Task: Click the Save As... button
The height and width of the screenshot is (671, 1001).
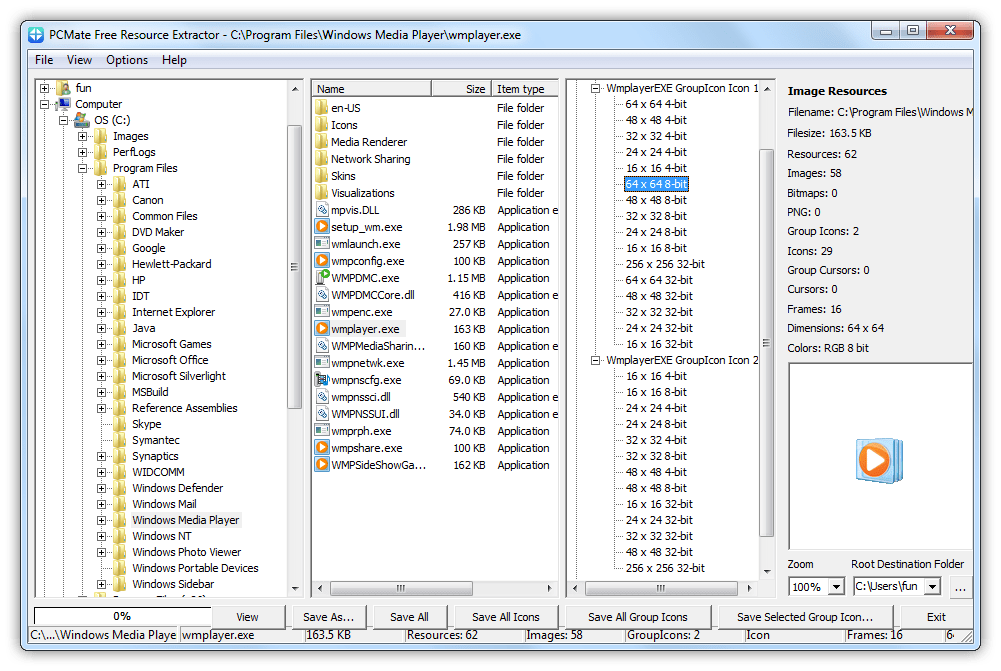Action: click(x=328, y=617)
